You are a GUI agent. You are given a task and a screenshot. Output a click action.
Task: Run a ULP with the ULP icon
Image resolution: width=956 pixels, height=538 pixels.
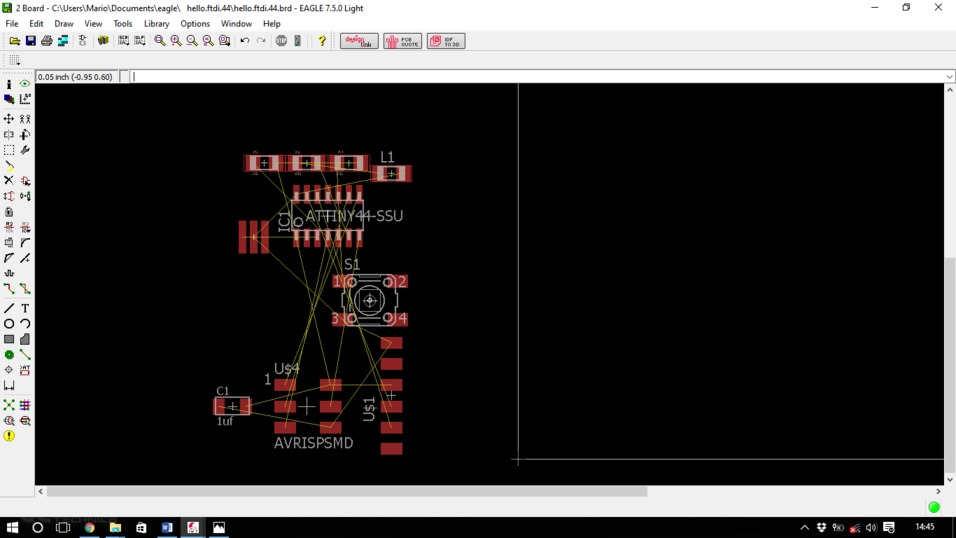pos(140,41)
